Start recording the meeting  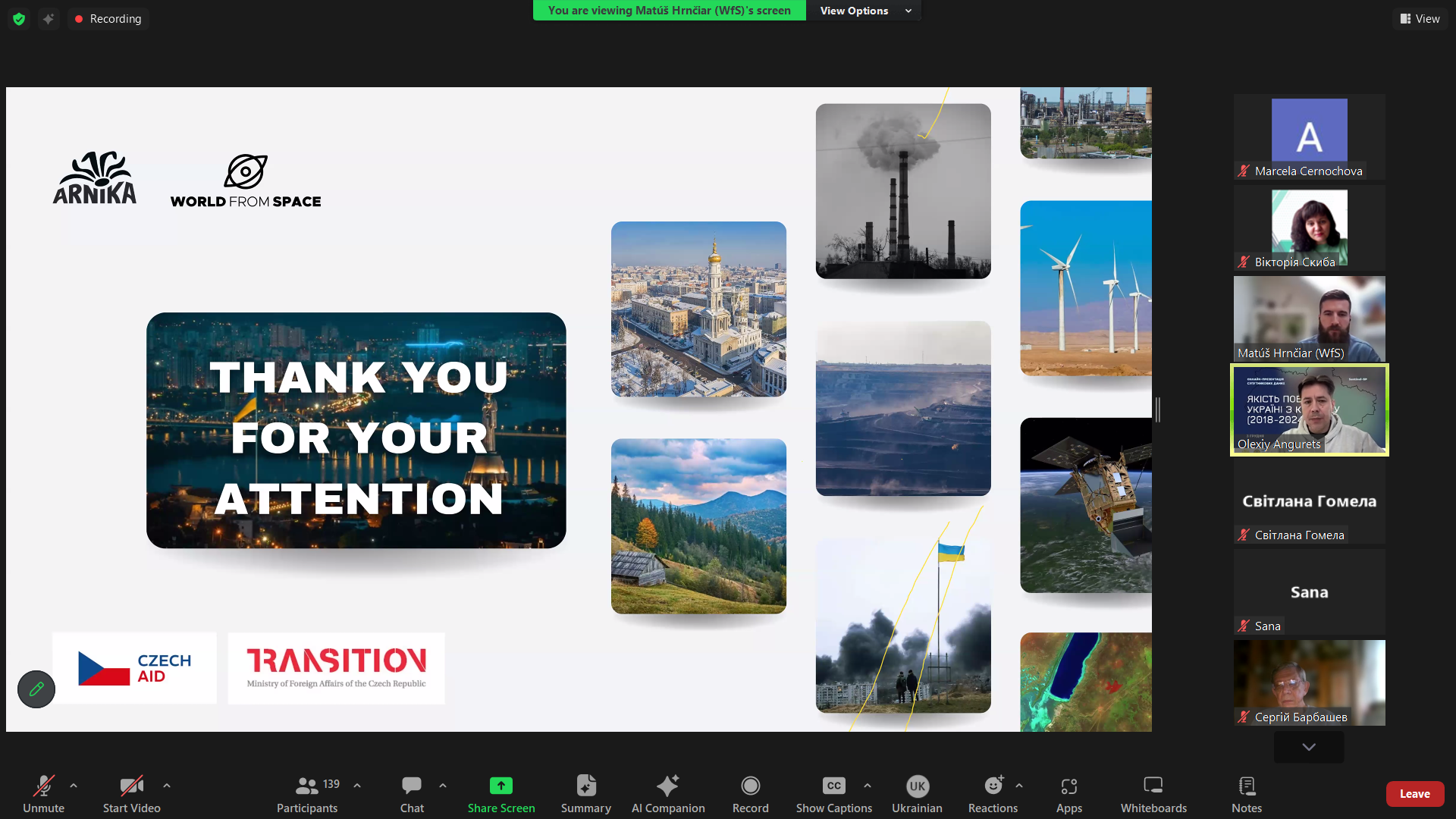click(x=750, y=792)
